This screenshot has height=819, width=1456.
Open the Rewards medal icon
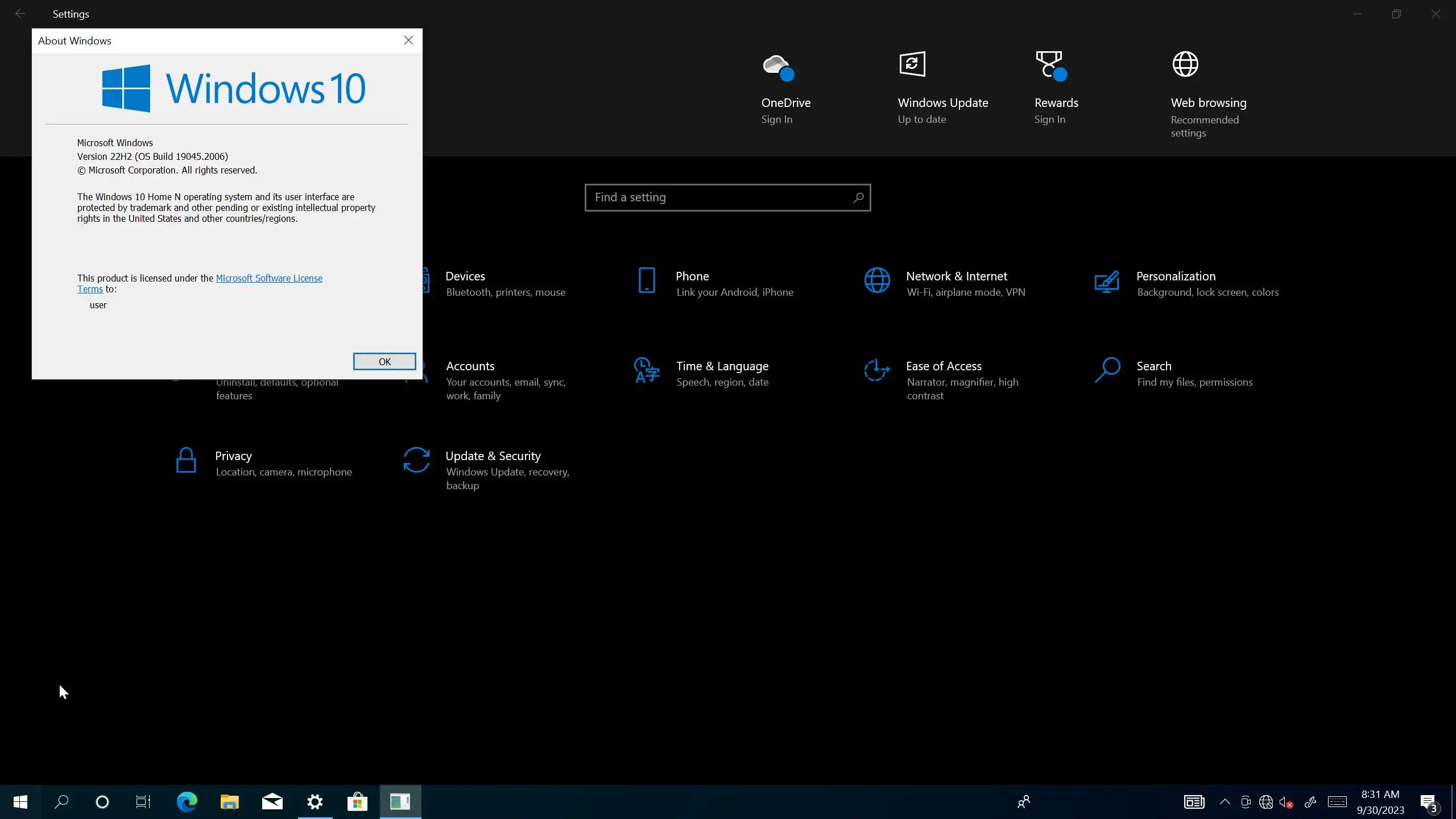click(x=1050, y=65)
